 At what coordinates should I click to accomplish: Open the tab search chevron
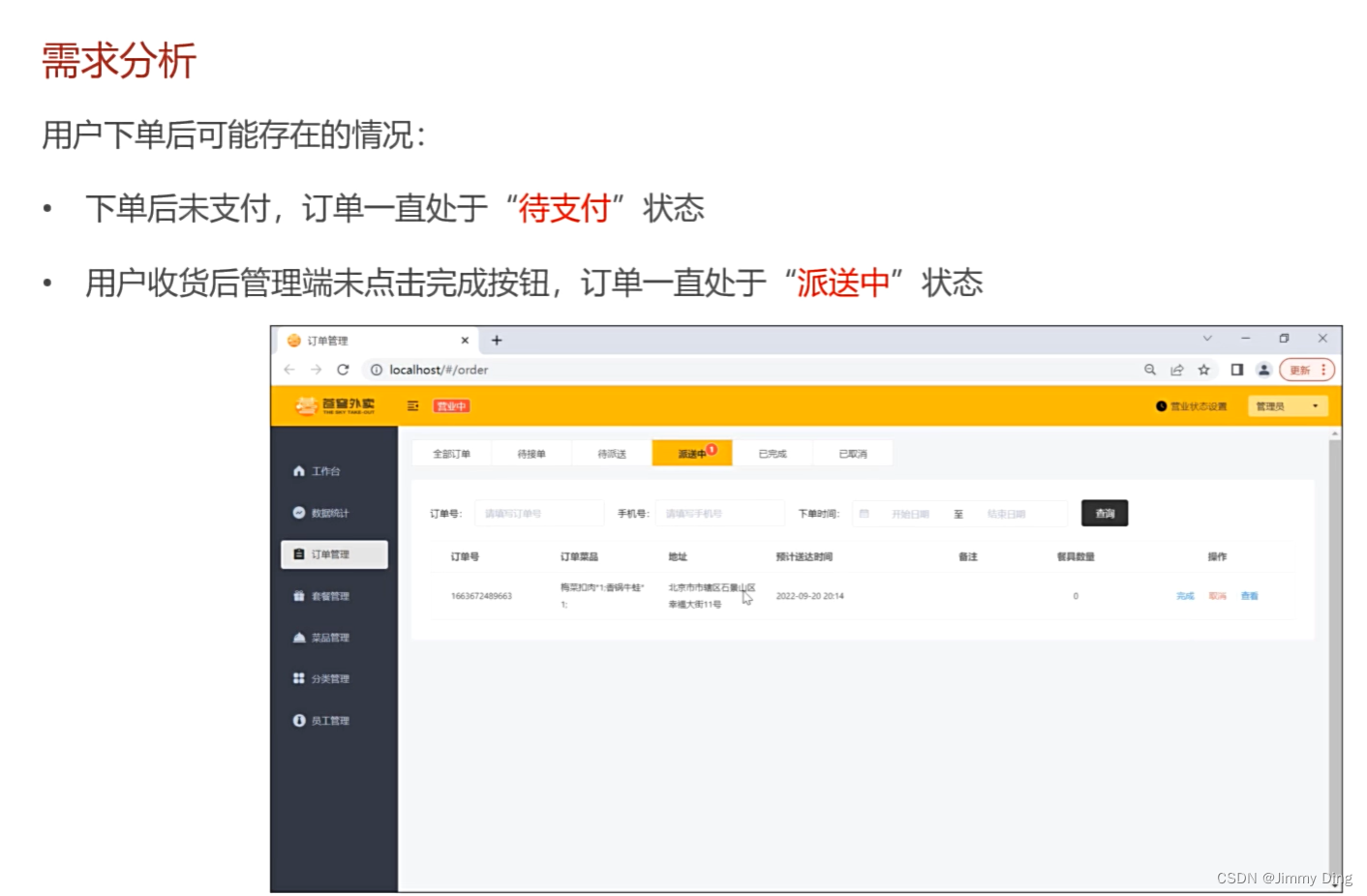click(x=1207, y=339)
